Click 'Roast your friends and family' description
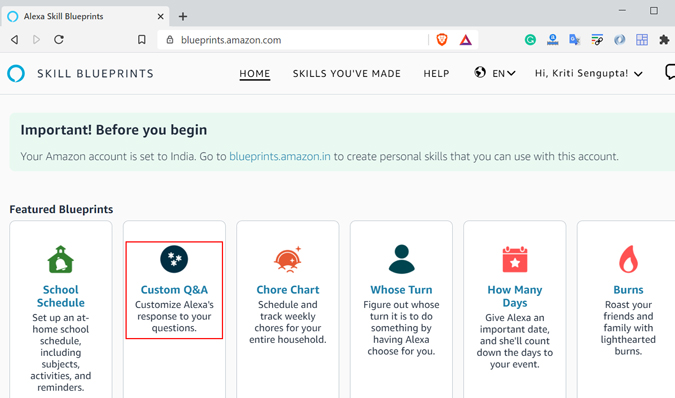Screen dimensions: 675x398 click(x=628, y=328)
